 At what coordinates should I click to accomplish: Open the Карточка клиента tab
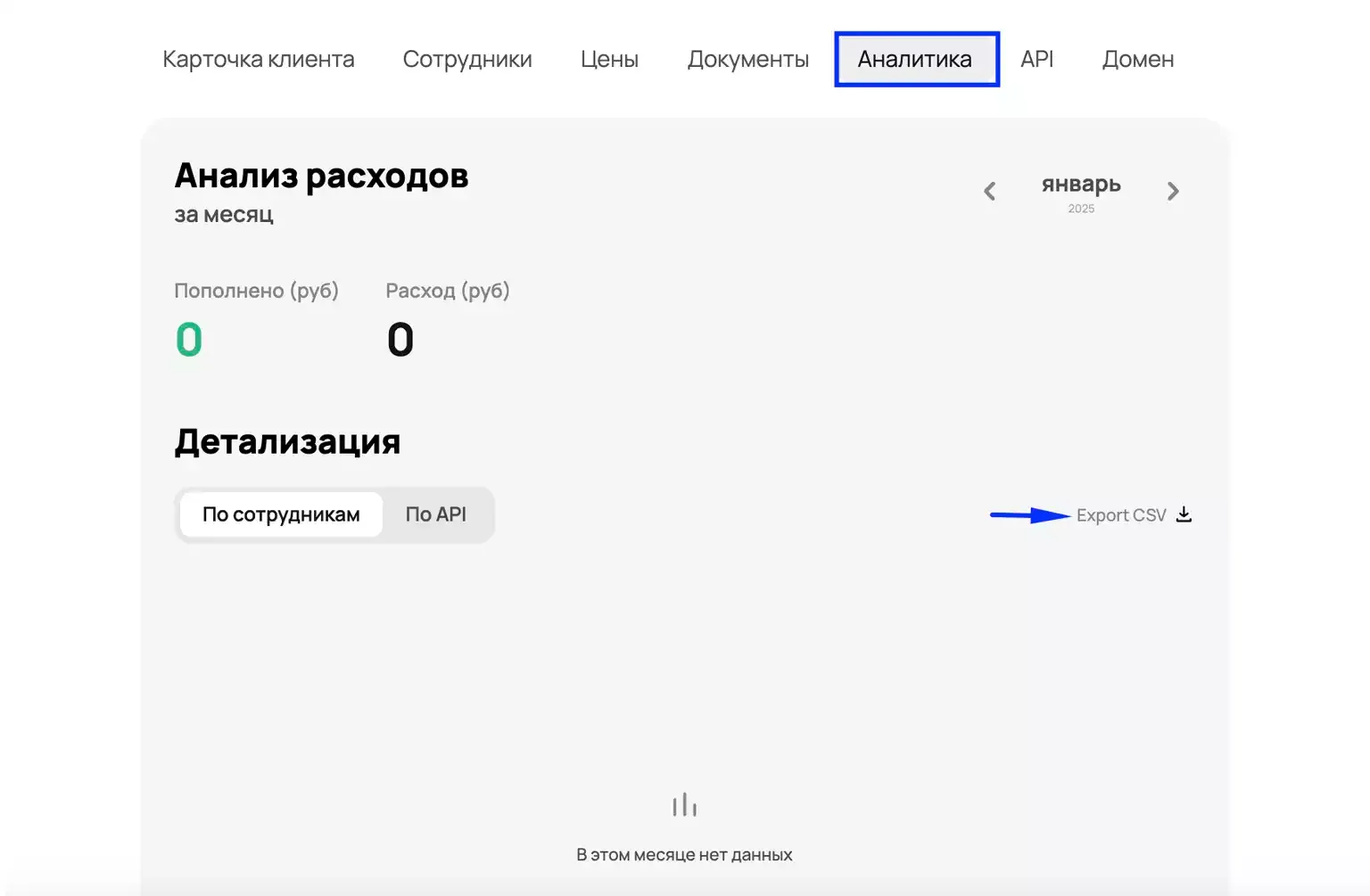[x=259, y=59]
